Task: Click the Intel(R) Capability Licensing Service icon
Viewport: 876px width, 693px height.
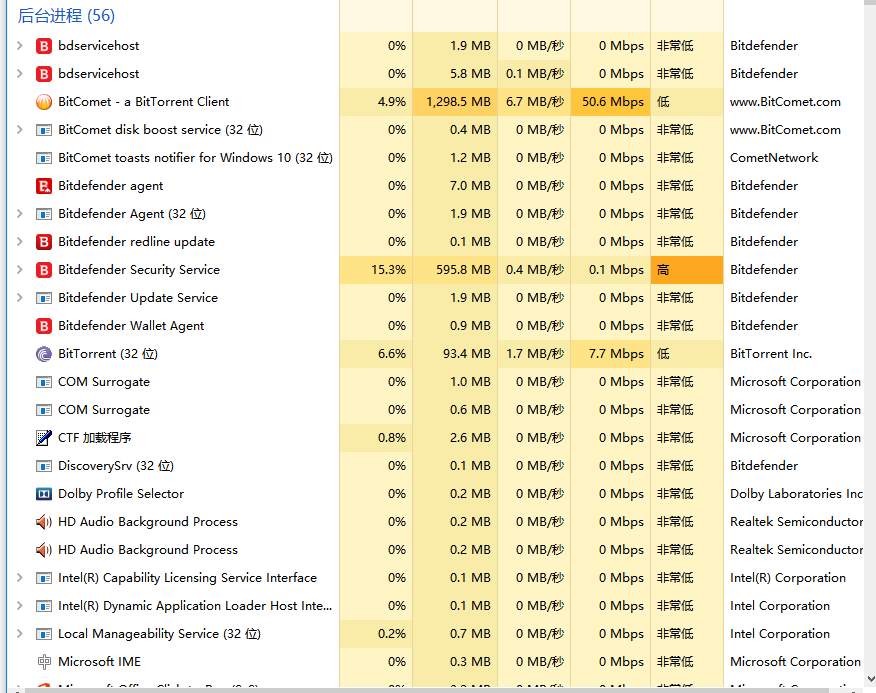Action: pos(44,578)
